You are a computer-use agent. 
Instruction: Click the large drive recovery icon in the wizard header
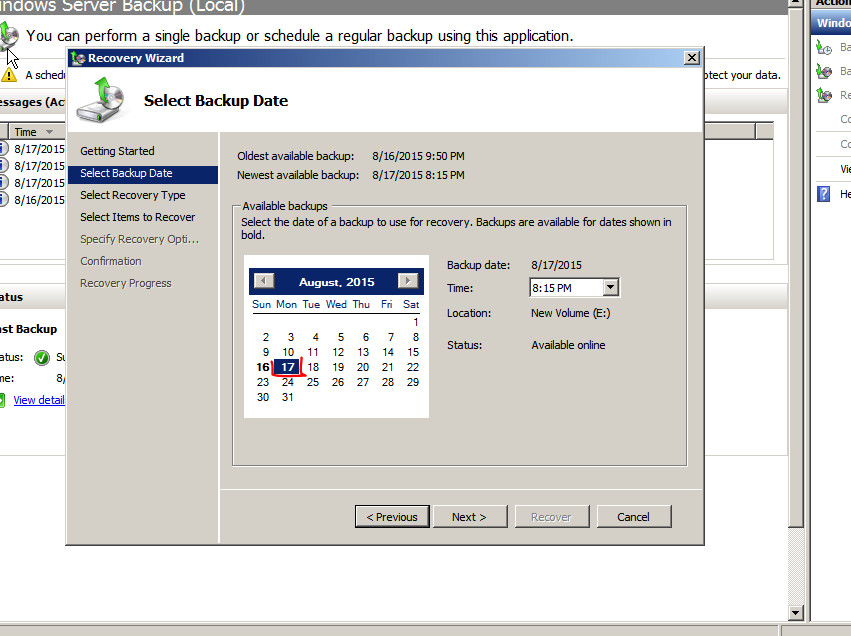(x=101, y=100)
